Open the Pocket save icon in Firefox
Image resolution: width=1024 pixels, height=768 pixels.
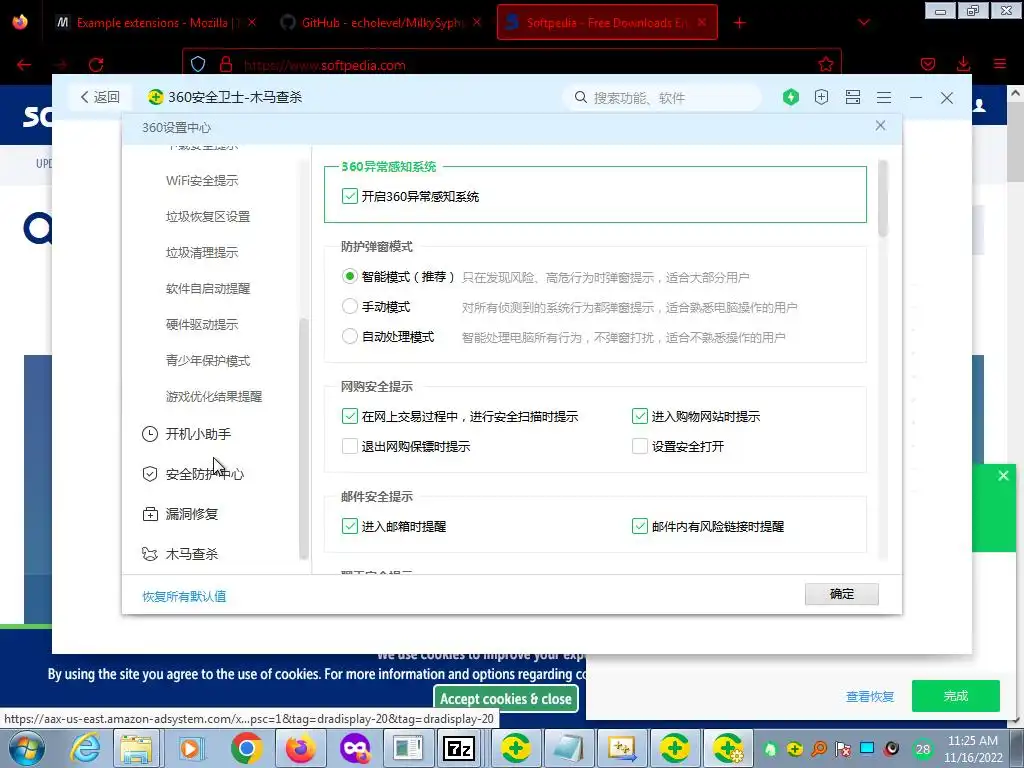[x=928, y=64]
